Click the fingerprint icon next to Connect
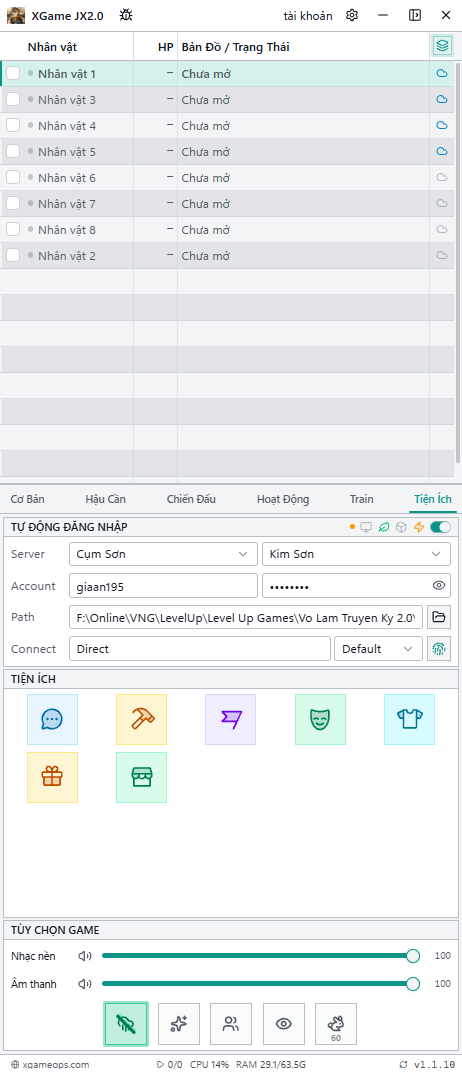The image size is (462, 1075). [439, 649]
